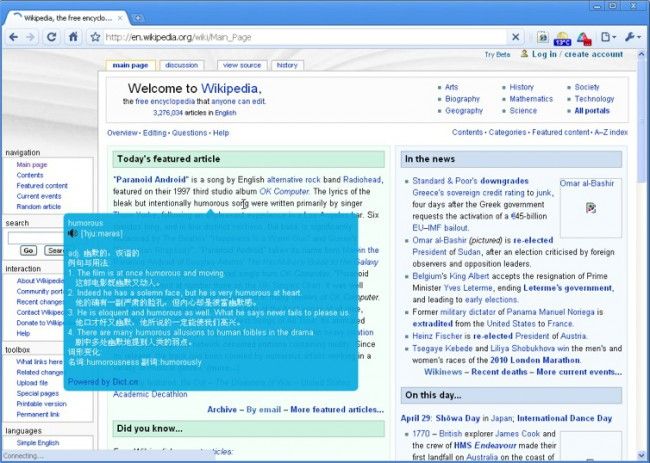
Task: Open the Society portal link
Action: (587, 87)
